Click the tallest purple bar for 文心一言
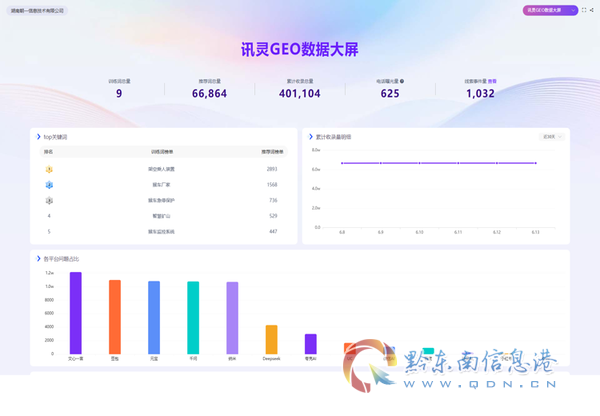The width and height of the screenshot is (600, 416). (x=76, y=313)
